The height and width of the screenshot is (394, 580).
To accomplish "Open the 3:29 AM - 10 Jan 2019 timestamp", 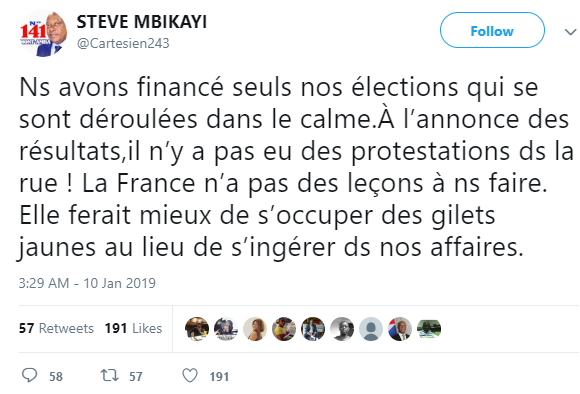I will click(x=87, y=283).
